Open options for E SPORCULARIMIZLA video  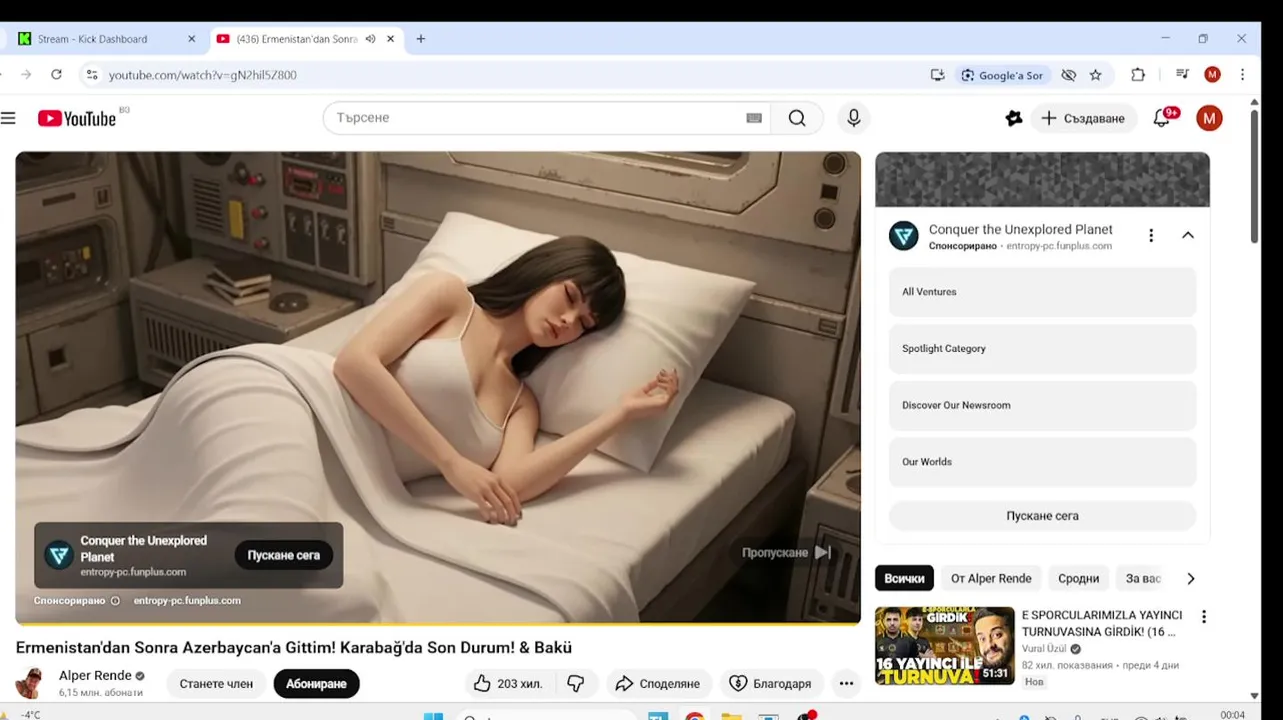pos(1204,617)
